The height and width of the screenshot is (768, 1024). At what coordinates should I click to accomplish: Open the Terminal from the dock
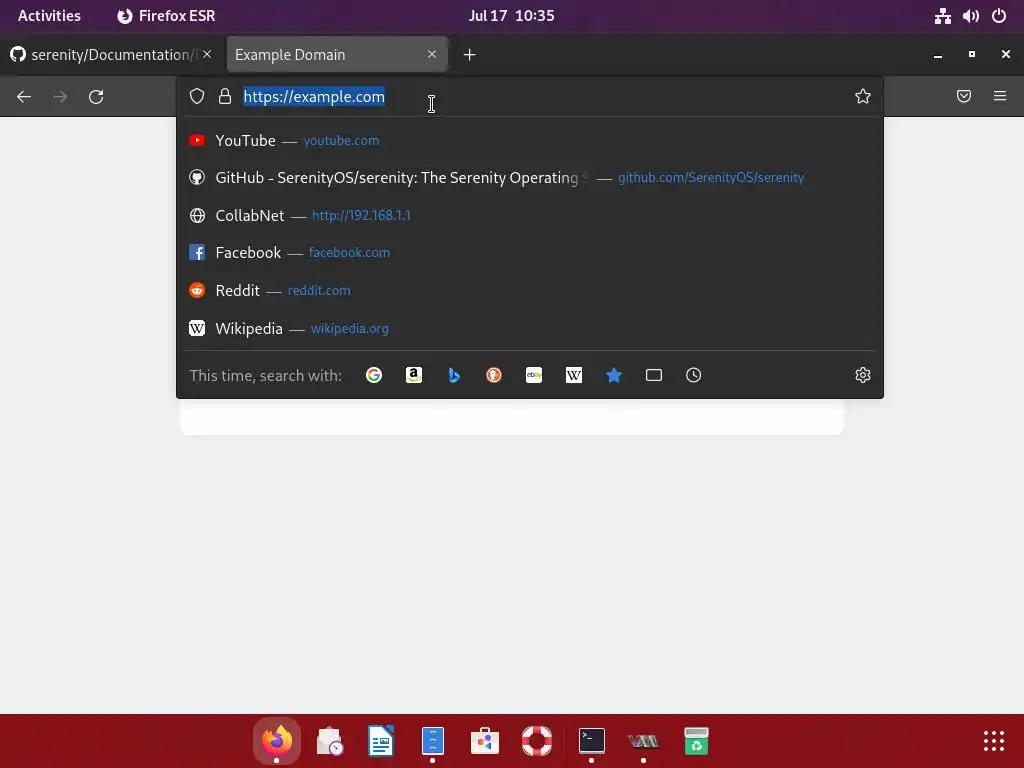tap(592, 741)
